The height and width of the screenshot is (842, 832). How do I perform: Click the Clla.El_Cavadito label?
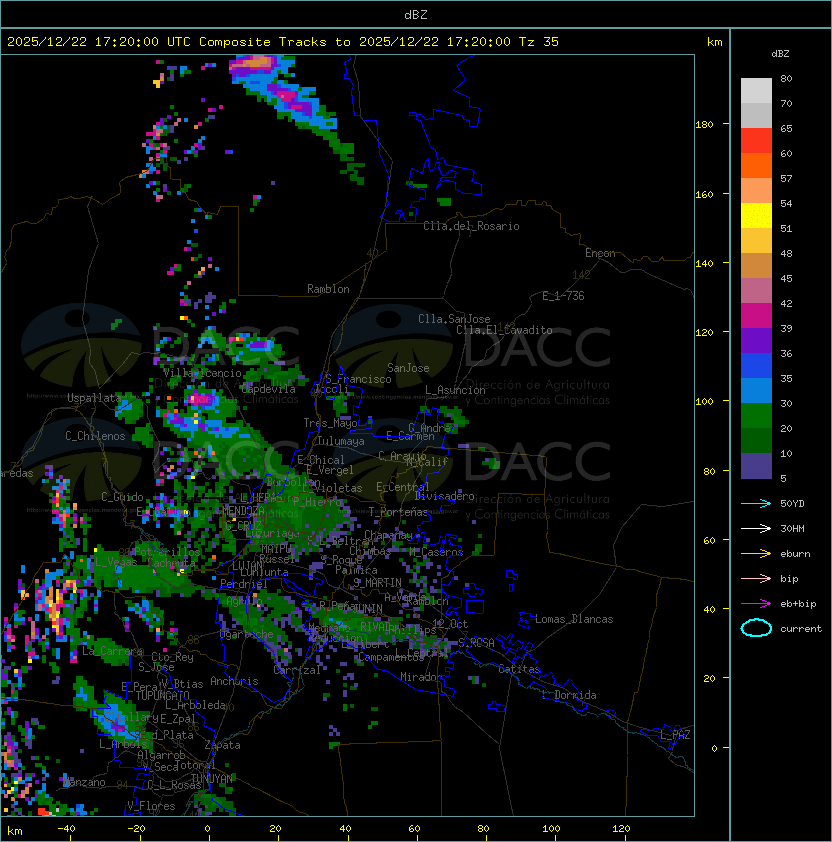coord(504,330)
